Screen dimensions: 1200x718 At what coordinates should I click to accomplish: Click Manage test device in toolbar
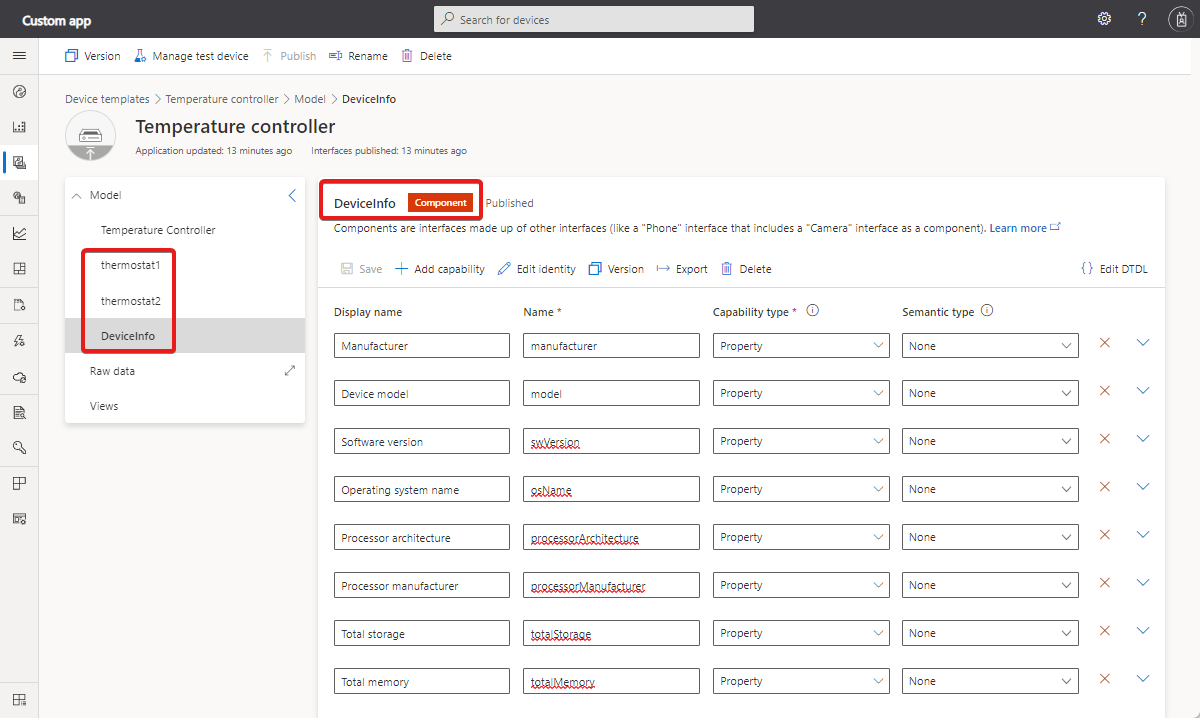click(191, 56)
